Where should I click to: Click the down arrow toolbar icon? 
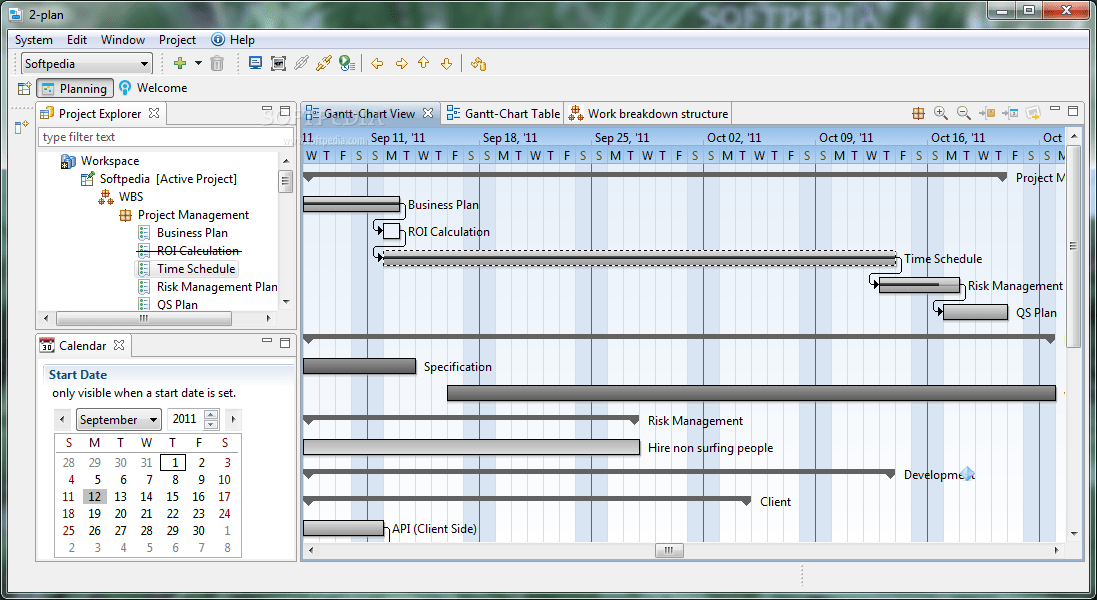(446, 63)
